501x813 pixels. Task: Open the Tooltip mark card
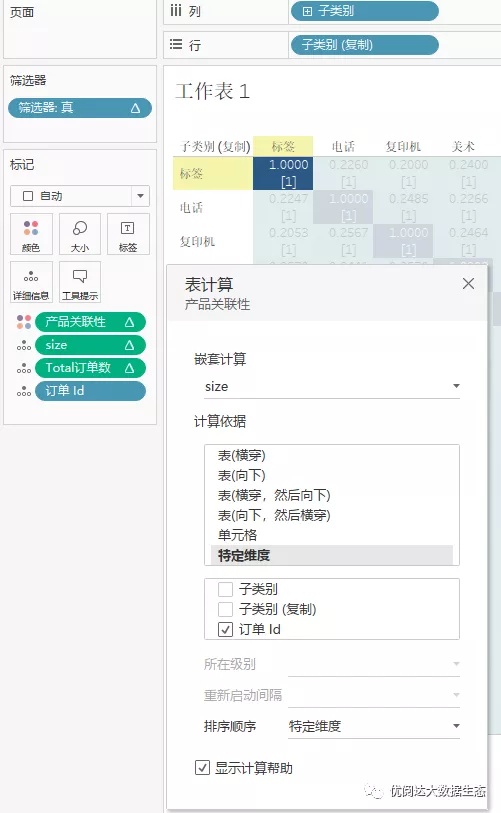pyautogui.click(x=79, y=282)
